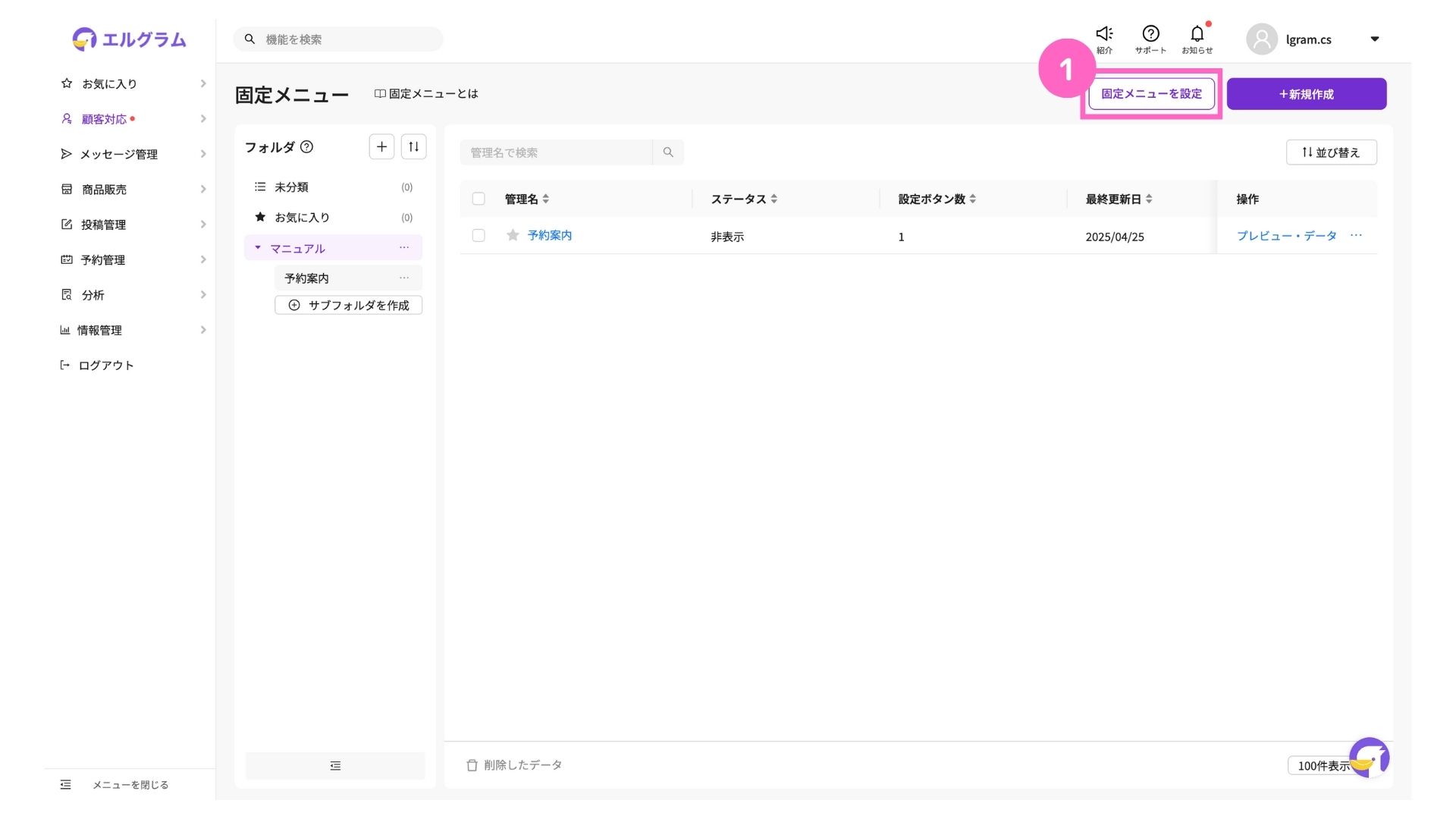Collapse the folder panel icon
This screenshot has width=1456, height=819.
pyautogui.click(x=335, y=766)
